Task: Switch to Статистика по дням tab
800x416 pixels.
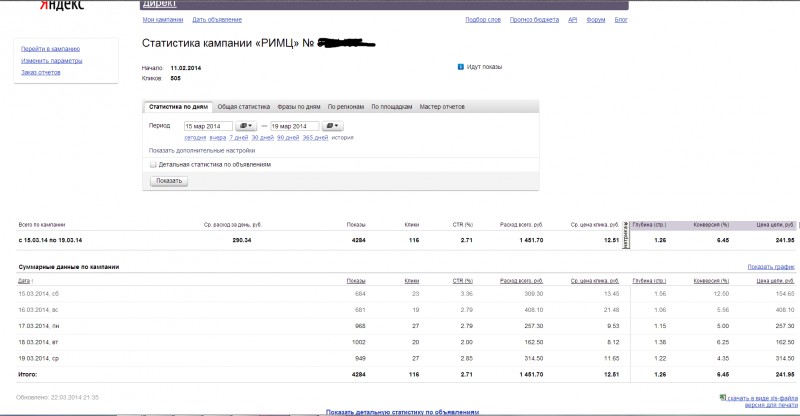Action: [x=178, y=107]
